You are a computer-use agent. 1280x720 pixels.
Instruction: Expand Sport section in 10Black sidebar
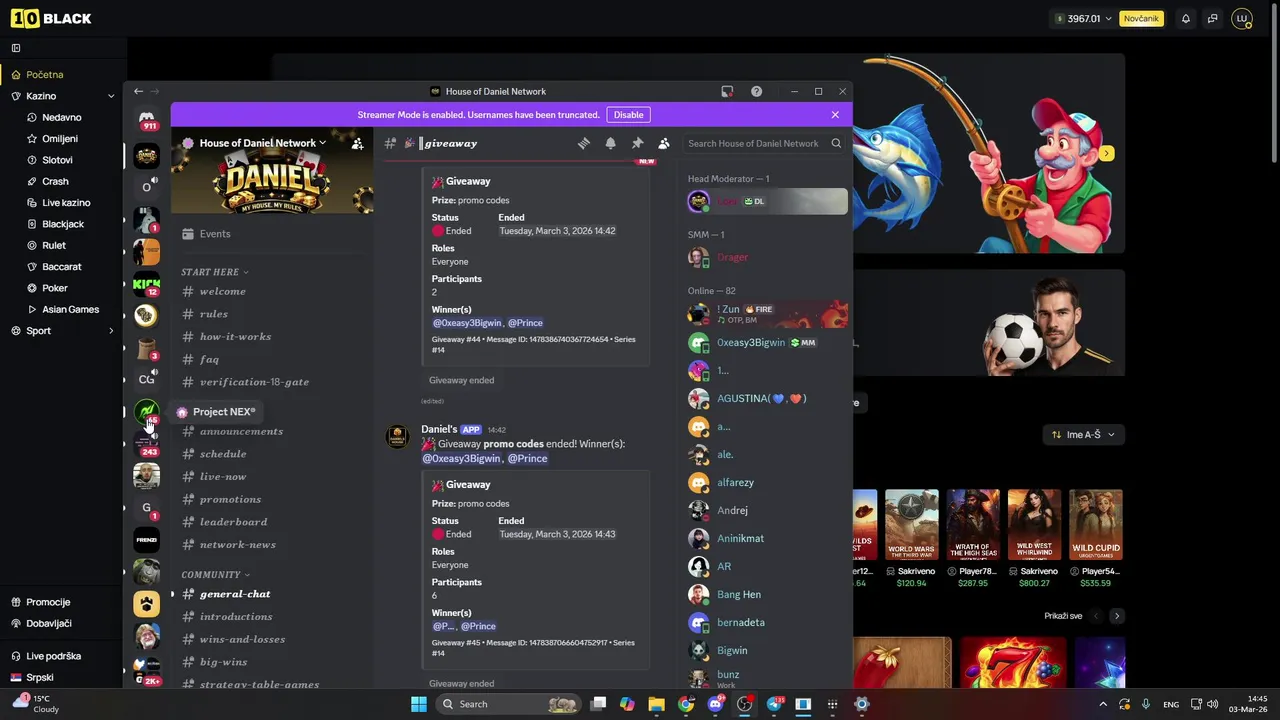coord(111,331)
